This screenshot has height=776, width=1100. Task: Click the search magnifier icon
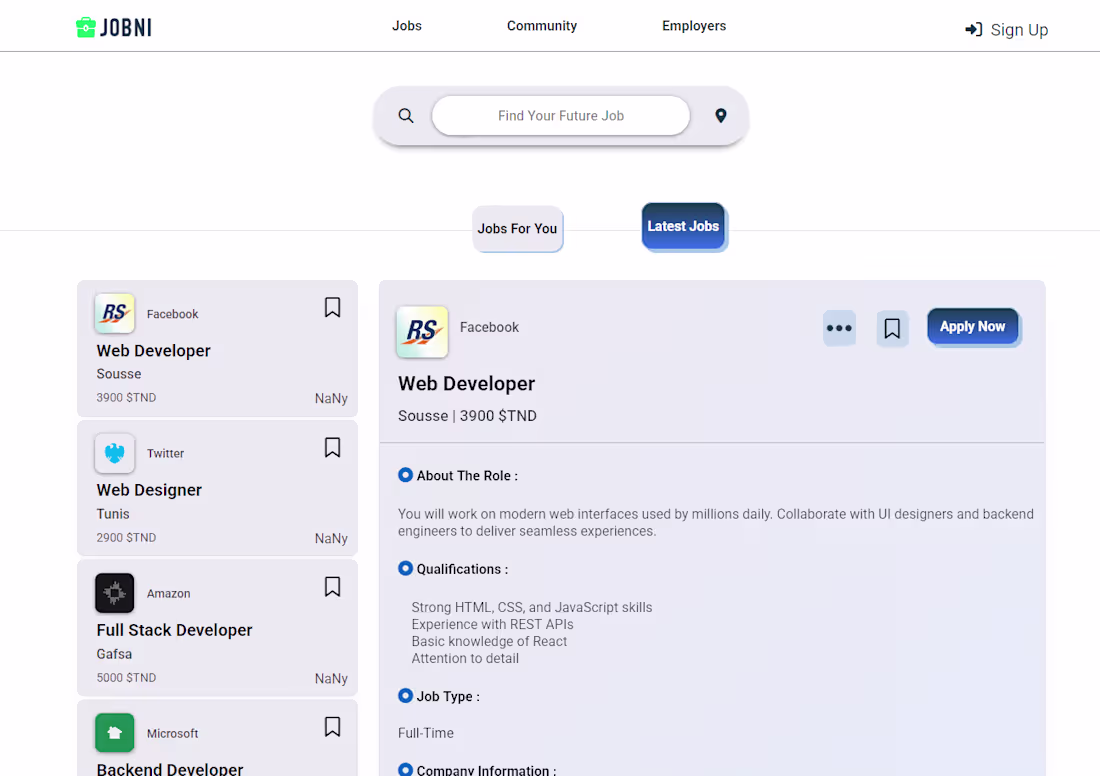406,115
